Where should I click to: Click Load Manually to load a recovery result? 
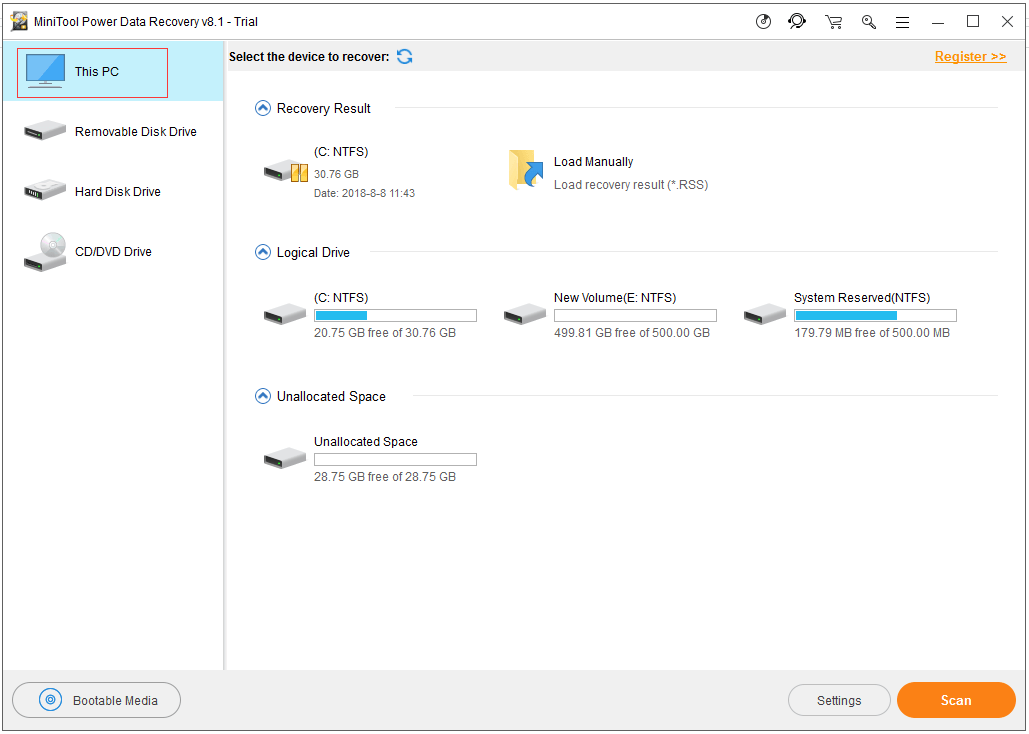click(x=593, y=161)
